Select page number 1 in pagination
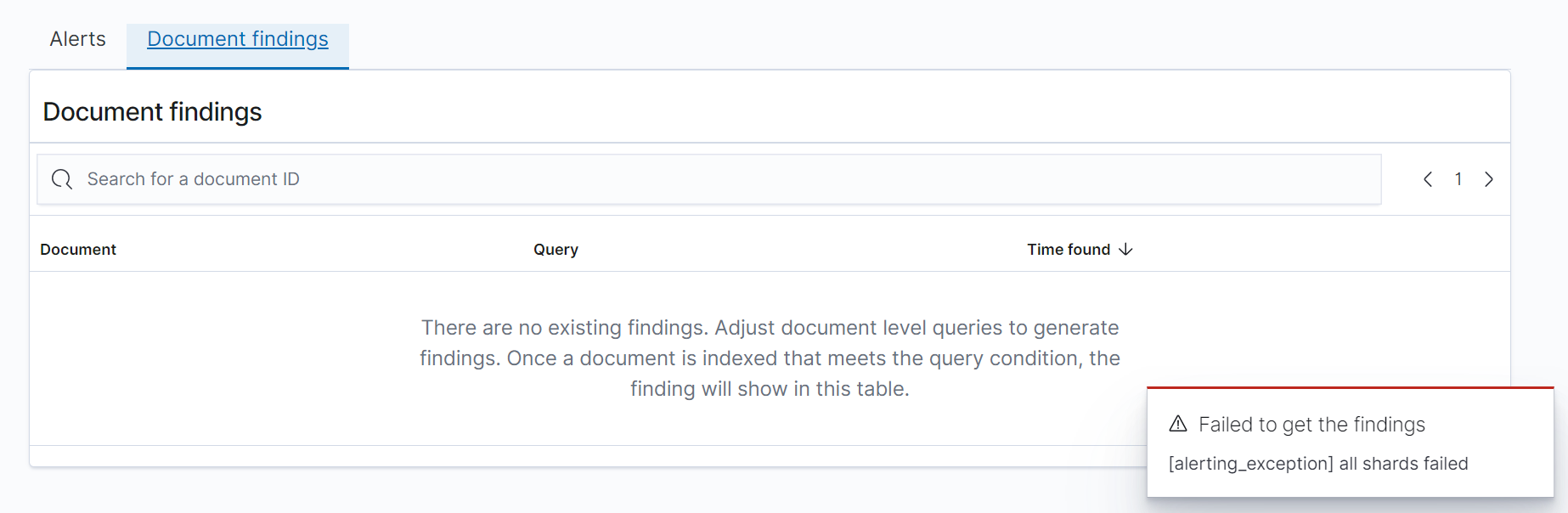The width and height of the screenshot is (1568, 513). click(x=1458, y=179)
